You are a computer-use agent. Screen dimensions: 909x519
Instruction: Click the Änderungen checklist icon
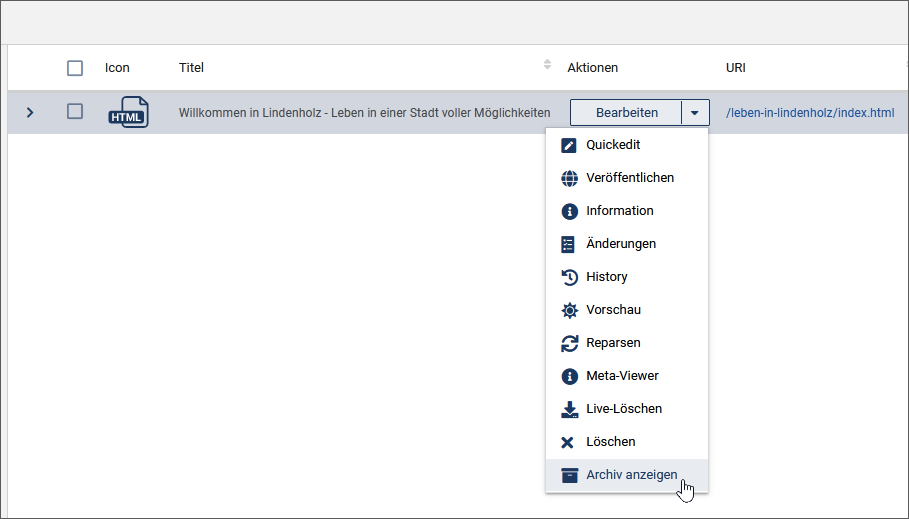(x=568, y=244)
